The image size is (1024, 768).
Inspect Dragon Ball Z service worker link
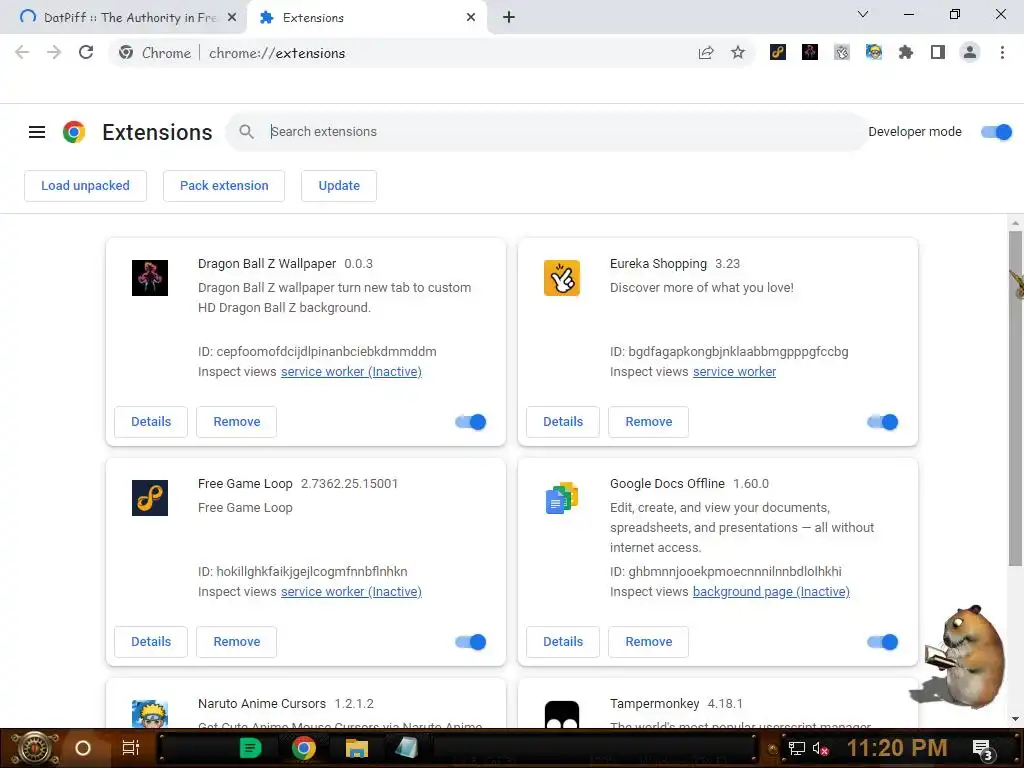[351, 372]
